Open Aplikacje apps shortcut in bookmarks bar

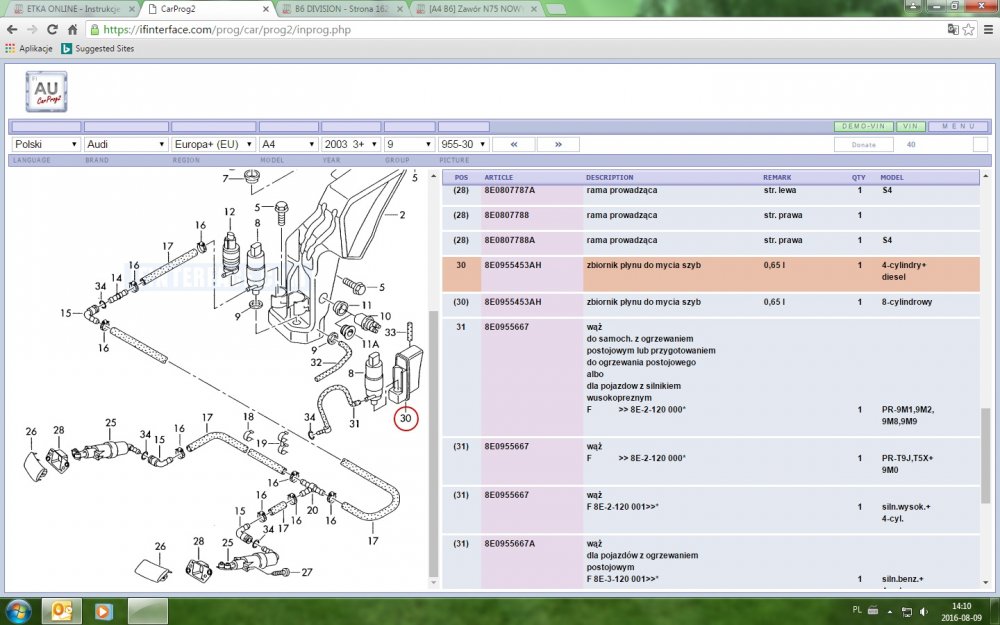coord(29,48)
